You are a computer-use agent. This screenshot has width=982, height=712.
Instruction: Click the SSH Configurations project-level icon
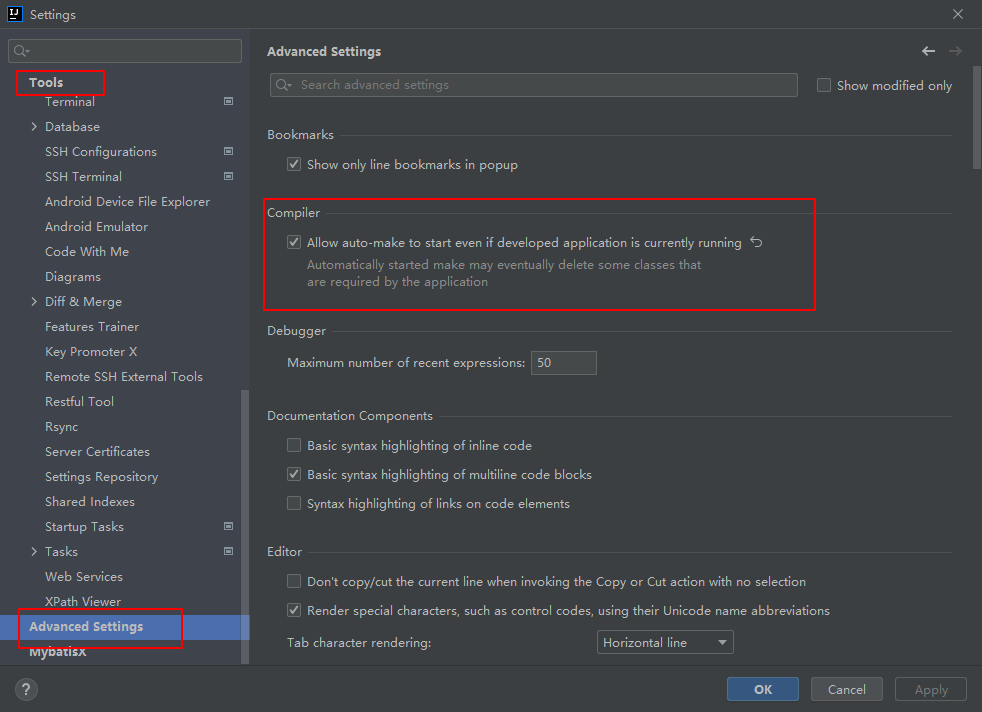coord(228,151)
